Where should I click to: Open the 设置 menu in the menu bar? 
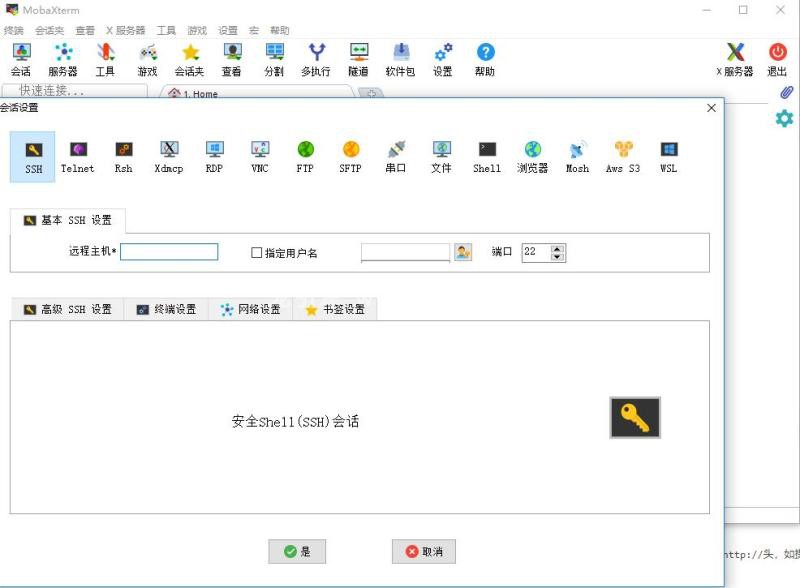pos(228,31)
